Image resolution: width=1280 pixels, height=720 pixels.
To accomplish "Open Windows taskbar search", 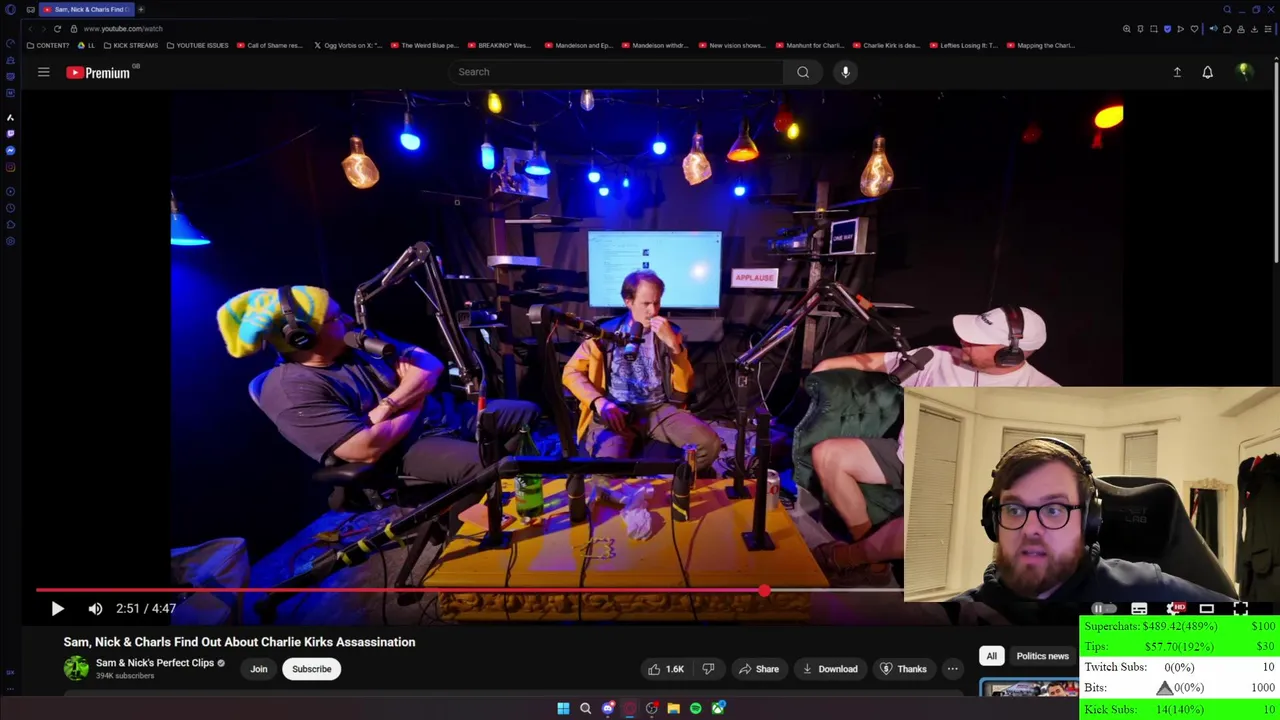I will [x=585, y=709].
